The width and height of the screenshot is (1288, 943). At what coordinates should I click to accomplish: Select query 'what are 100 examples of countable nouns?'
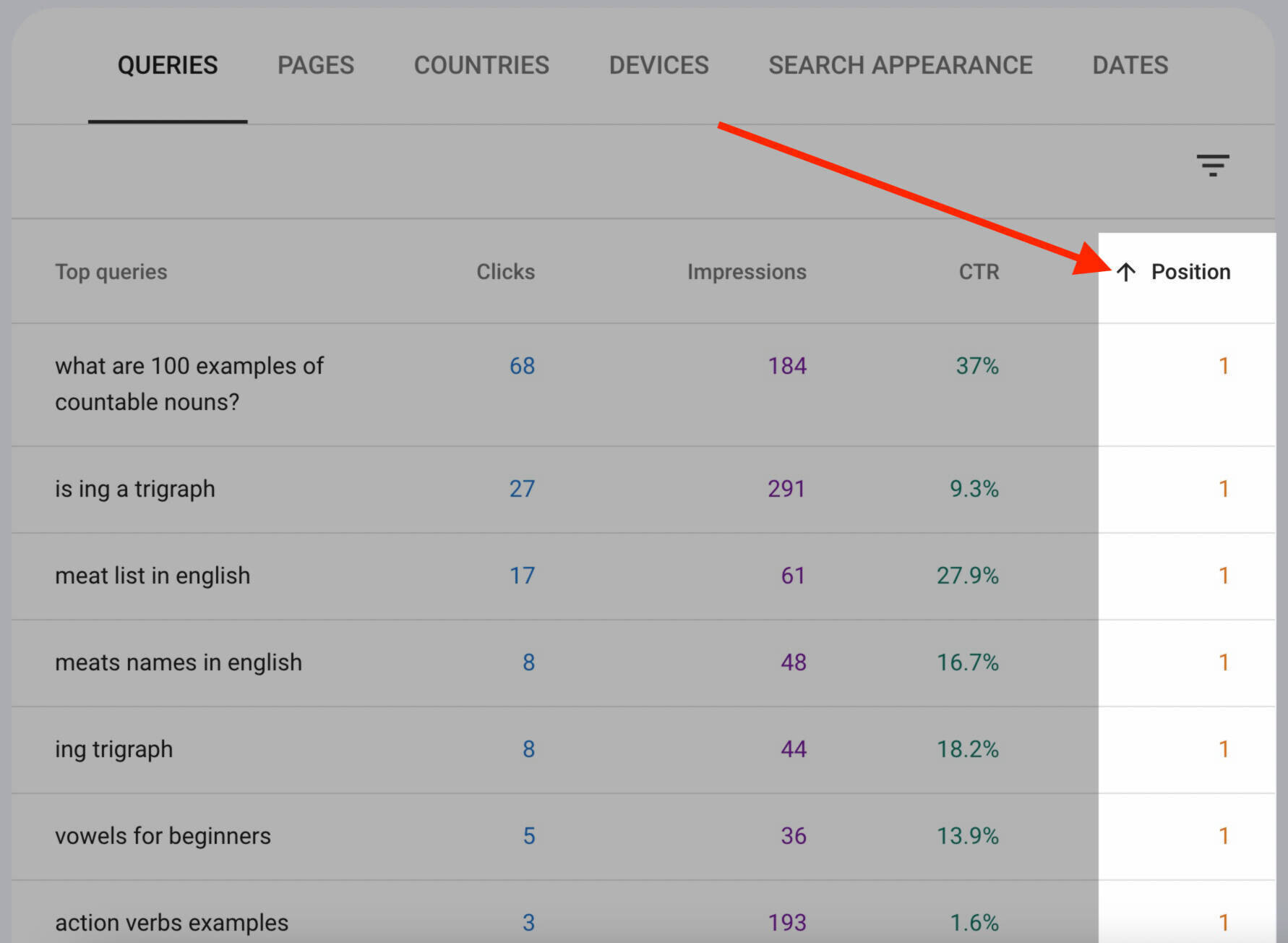point(189,384)
